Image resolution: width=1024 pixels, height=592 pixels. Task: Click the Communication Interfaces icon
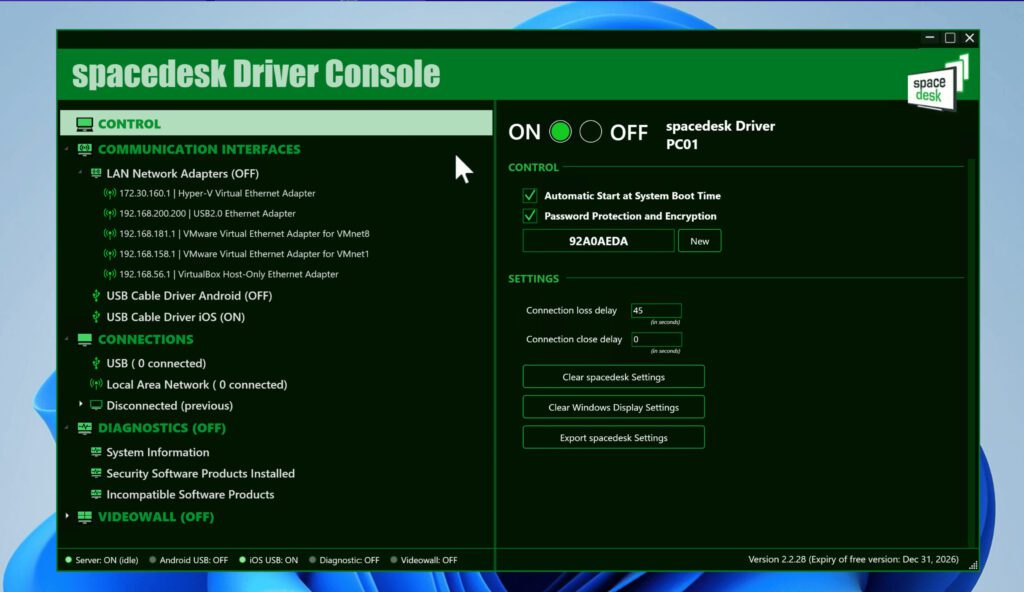(85, 149)
